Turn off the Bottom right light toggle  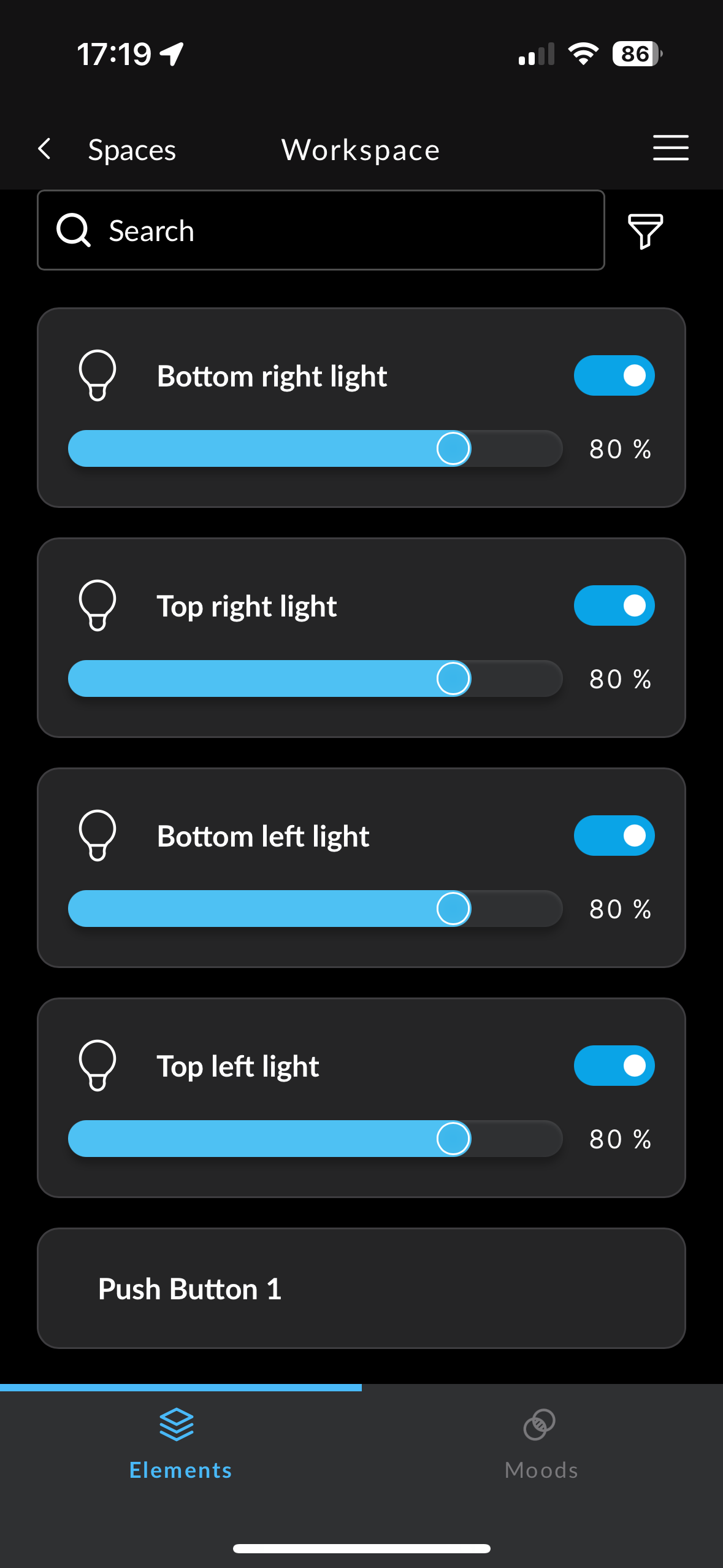point(614,375)
